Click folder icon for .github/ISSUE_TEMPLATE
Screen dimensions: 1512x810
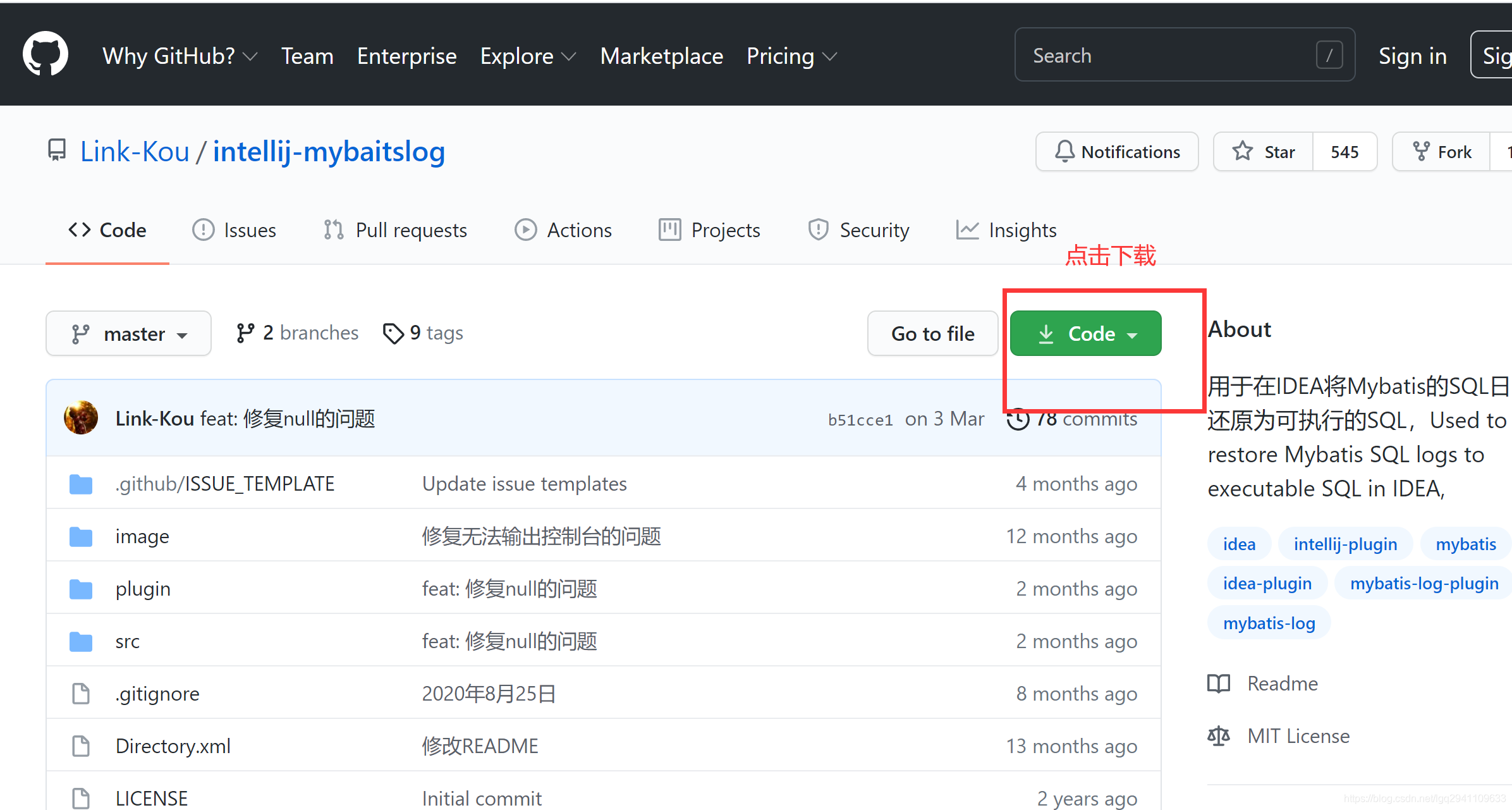coord(81,484)
